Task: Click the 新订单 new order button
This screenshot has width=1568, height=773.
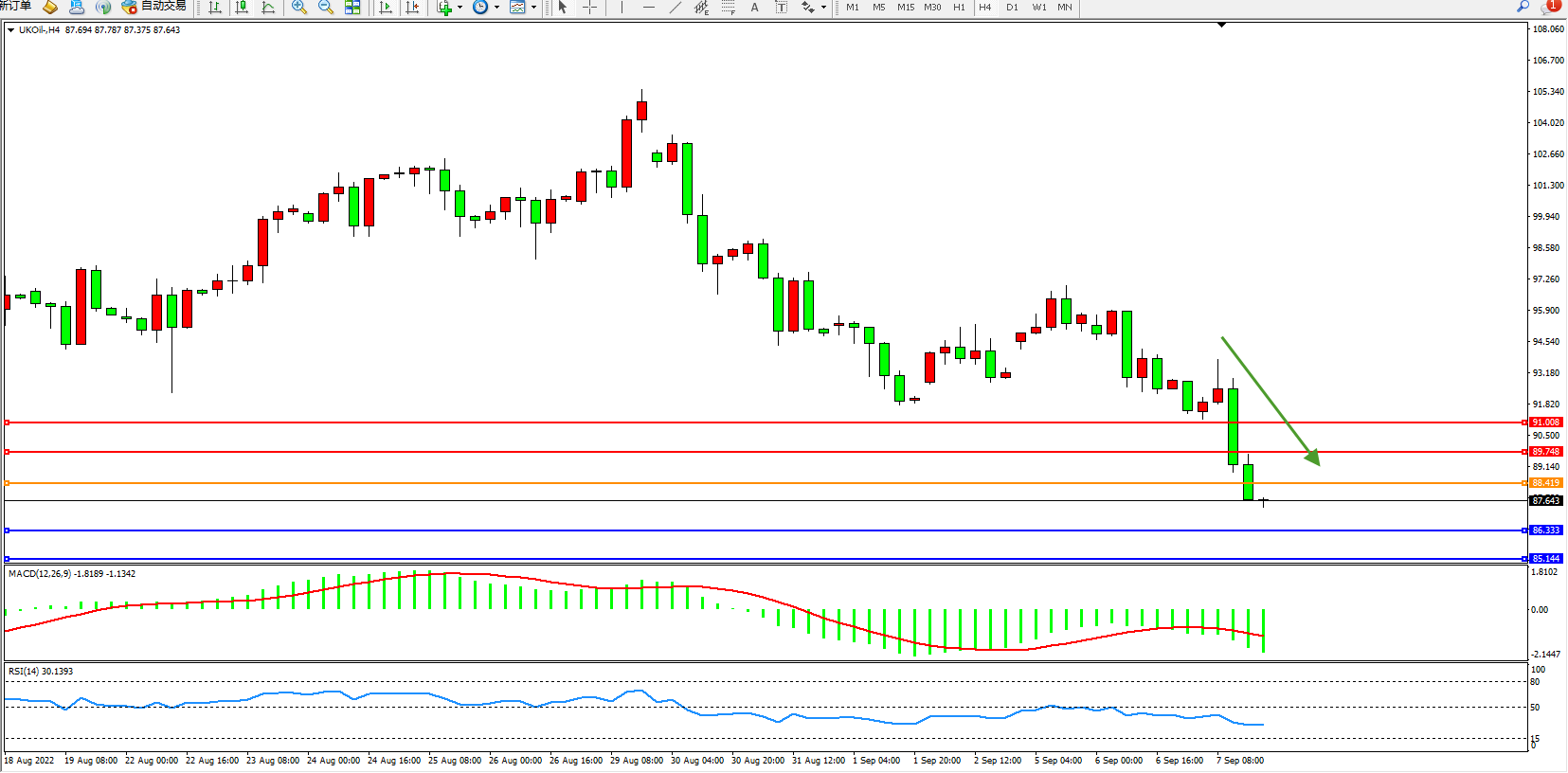Action: (16, 7)
